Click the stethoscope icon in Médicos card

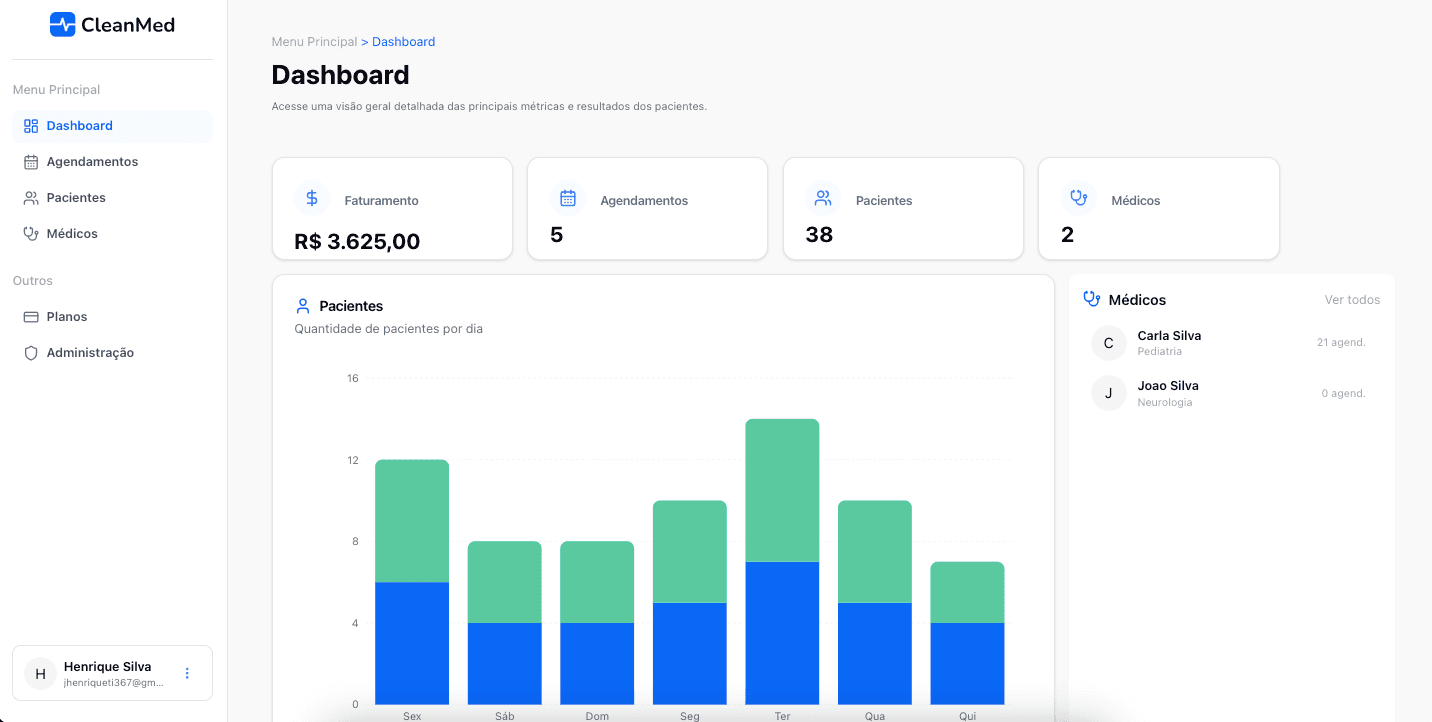click(x=1079, y=199)
